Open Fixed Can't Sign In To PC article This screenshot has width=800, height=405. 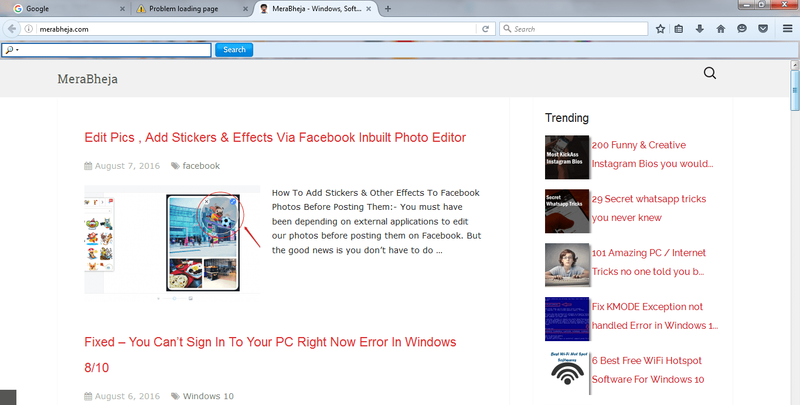tap(270, 355)
